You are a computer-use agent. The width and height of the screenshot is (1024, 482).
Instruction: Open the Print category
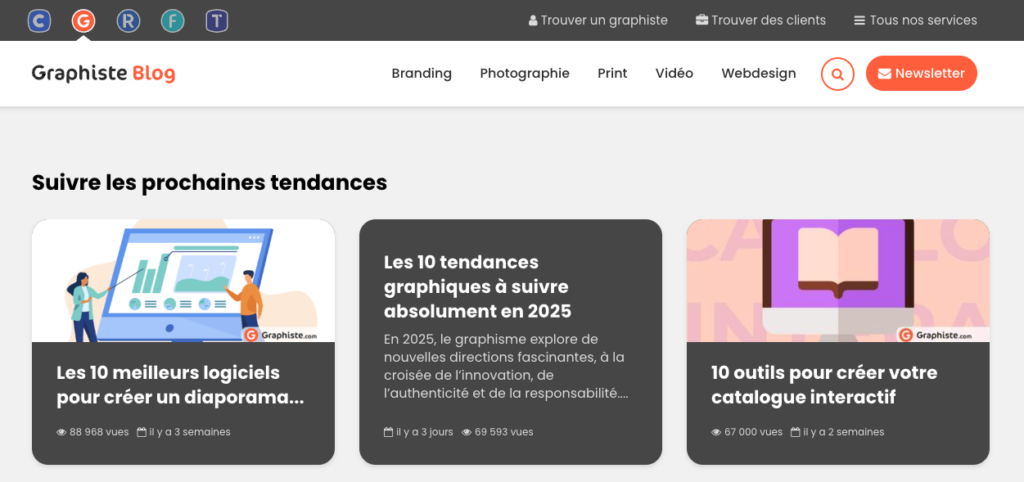coord(612,74)
